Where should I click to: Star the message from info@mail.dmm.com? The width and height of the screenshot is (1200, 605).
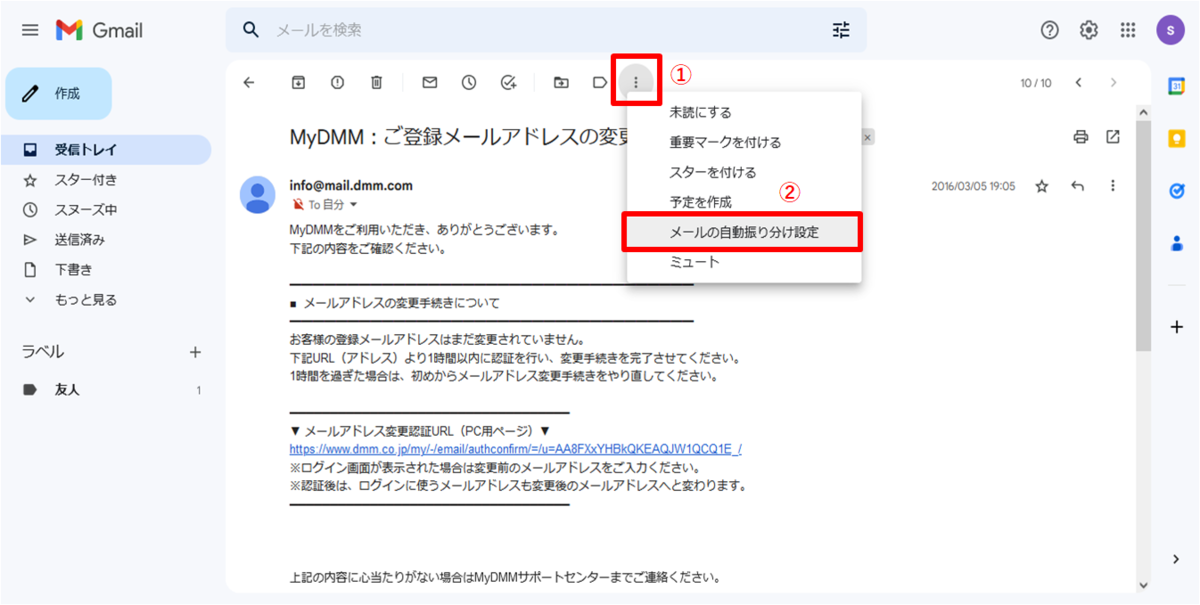(1042, 186)
